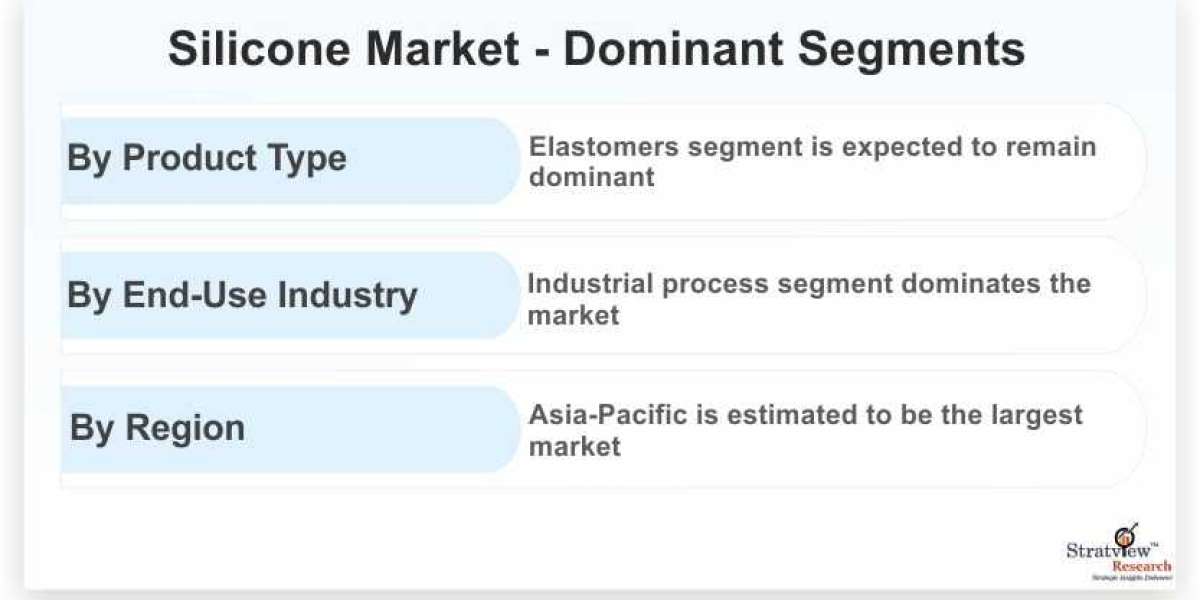Viewport: 1200px width, 600px height.
Task: Click "Dominant Segments" in the title
Action: [x=794, y=50]
